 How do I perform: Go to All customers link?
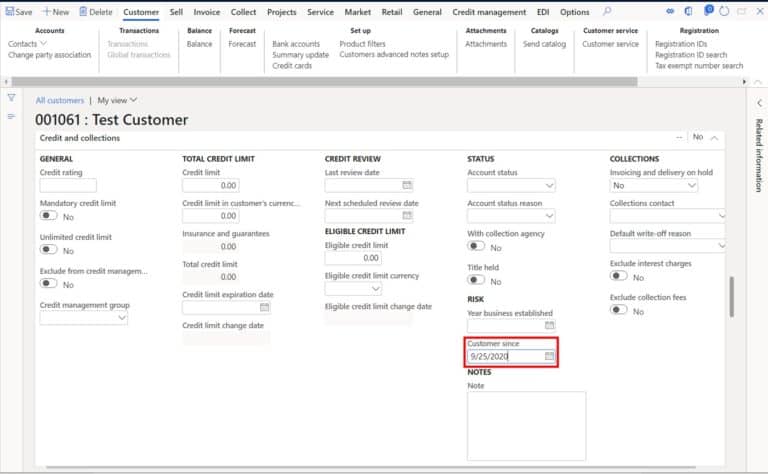[60, 100]
